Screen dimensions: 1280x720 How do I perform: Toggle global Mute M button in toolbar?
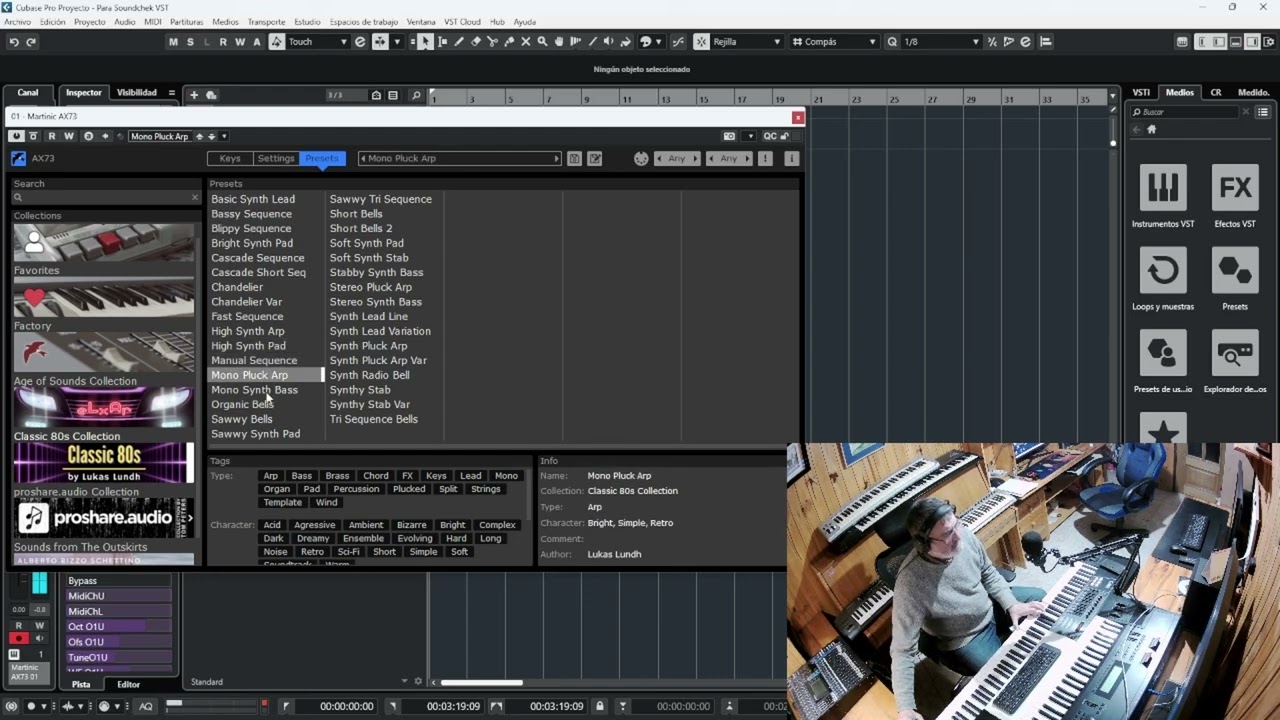pyautogui.click(x=174, y=42)
